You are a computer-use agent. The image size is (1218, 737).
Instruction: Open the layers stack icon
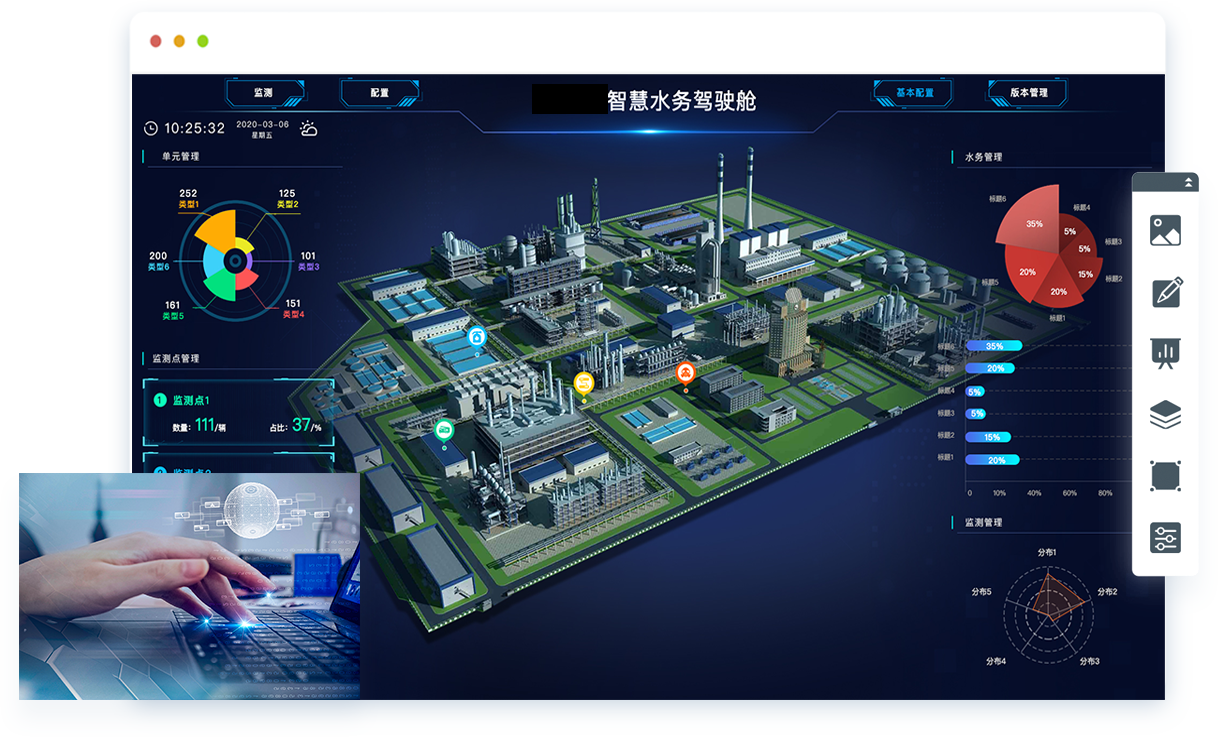point(1165,415)
